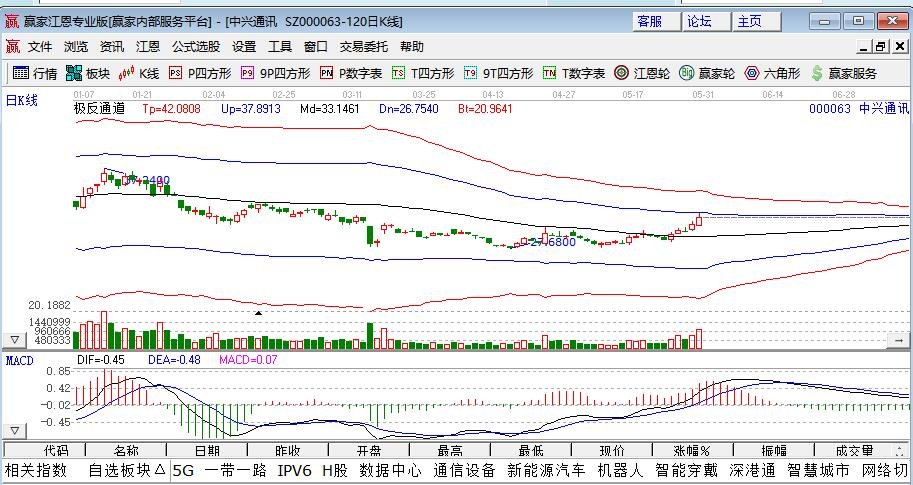This screenshot has width=913, height=485.
Task: Open the 赢家轮 wheel tool
Action: pos(642,73)
